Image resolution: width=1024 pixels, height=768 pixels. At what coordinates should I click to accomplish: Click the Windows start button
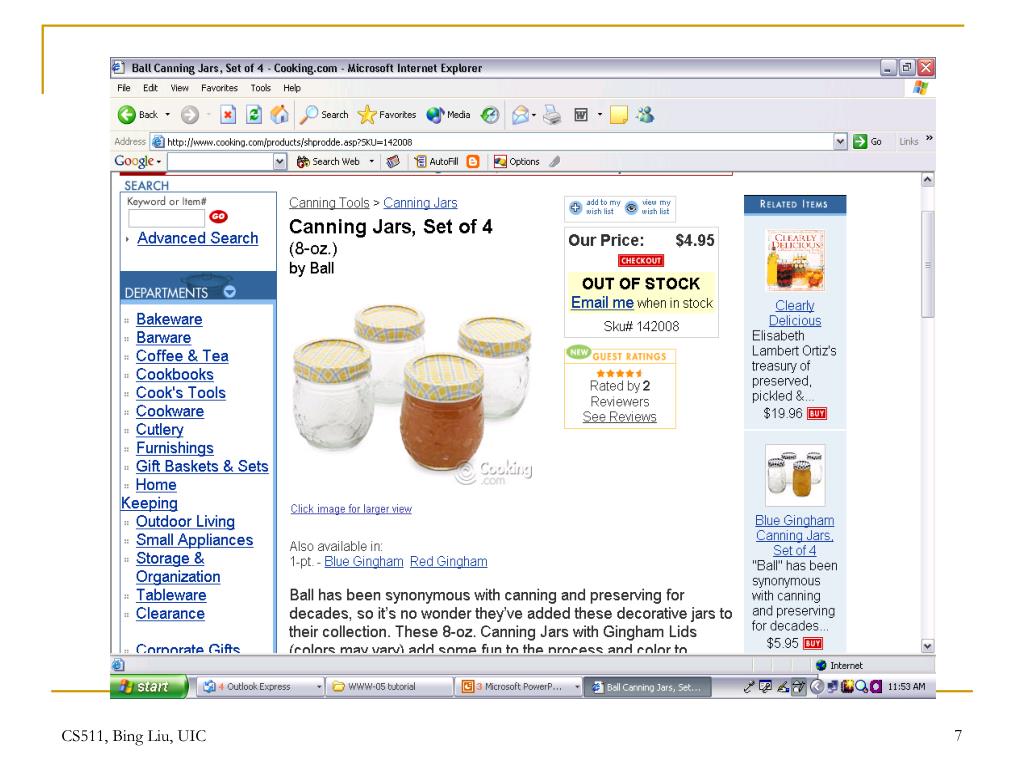[x=150, y=686]
